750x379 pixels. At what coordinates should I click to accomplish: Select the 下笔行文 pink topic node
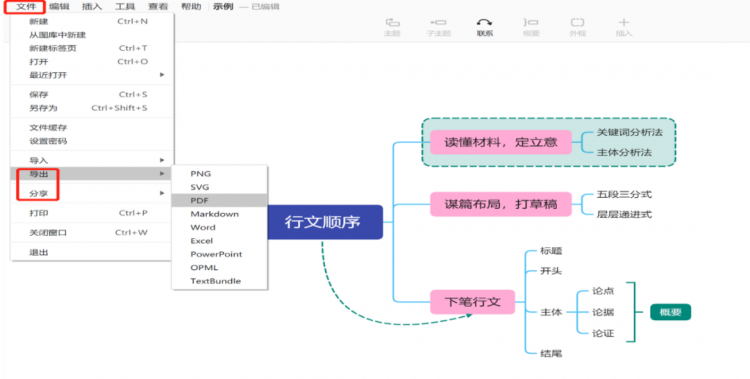pos(473,302)
